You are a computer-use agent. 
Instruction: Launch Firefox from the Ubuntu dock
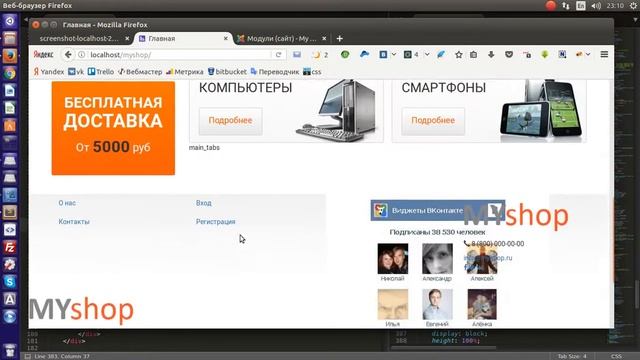pyautogui.click(x=10, y=56)
